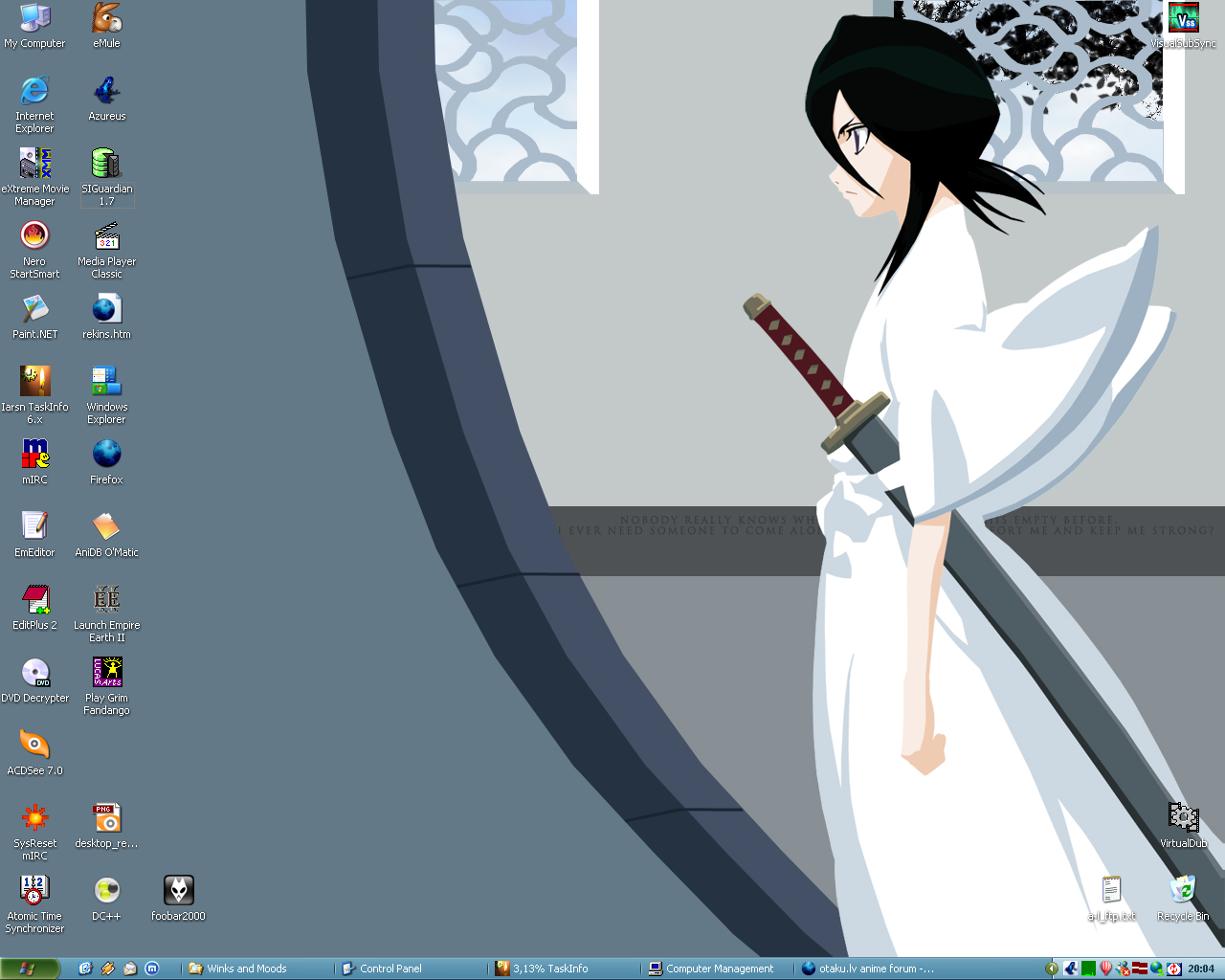The height and width of the screenshot is (980, 1225).
Task: Click the Internet Explorer quick launch icon
Action: tap(84, 969)
